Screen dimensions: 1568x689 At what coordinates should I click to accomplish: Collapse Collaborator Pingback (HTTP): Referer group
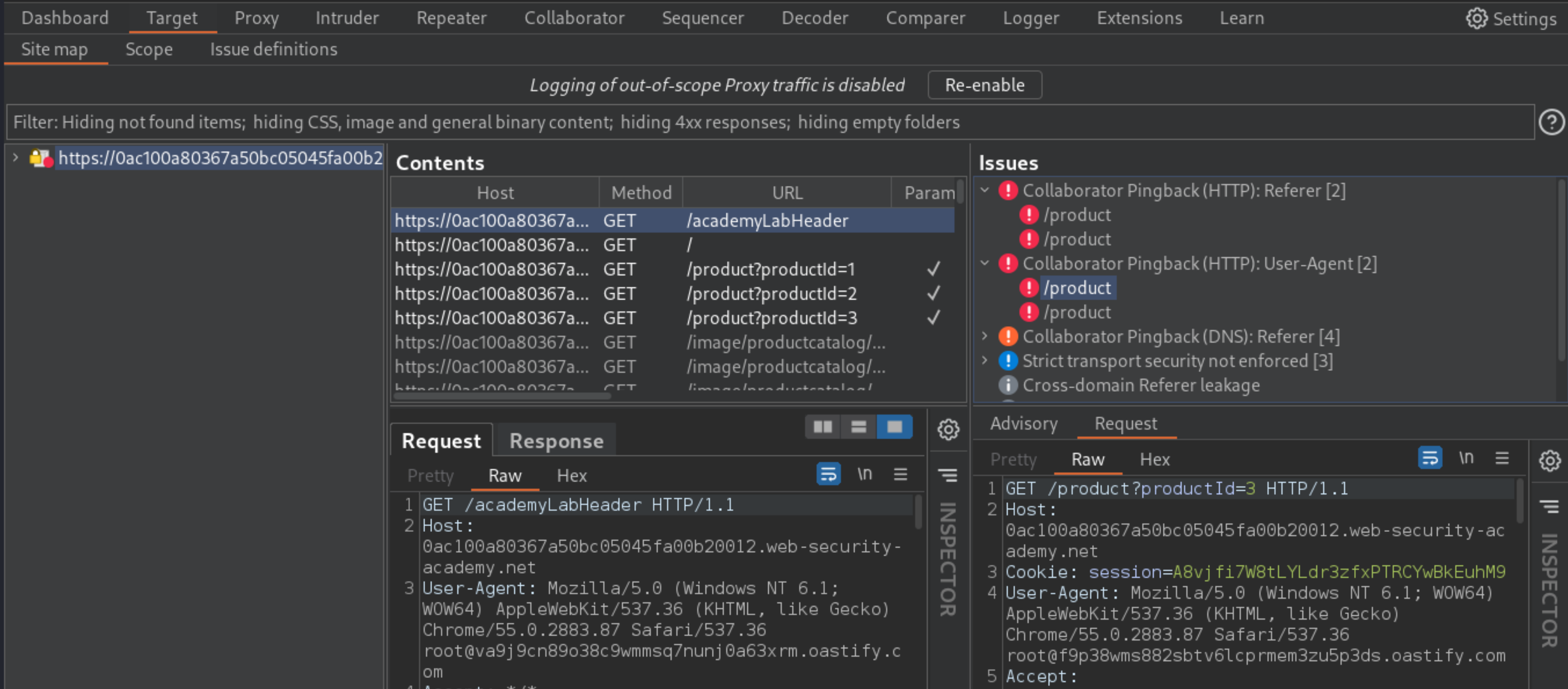(985, 190)
